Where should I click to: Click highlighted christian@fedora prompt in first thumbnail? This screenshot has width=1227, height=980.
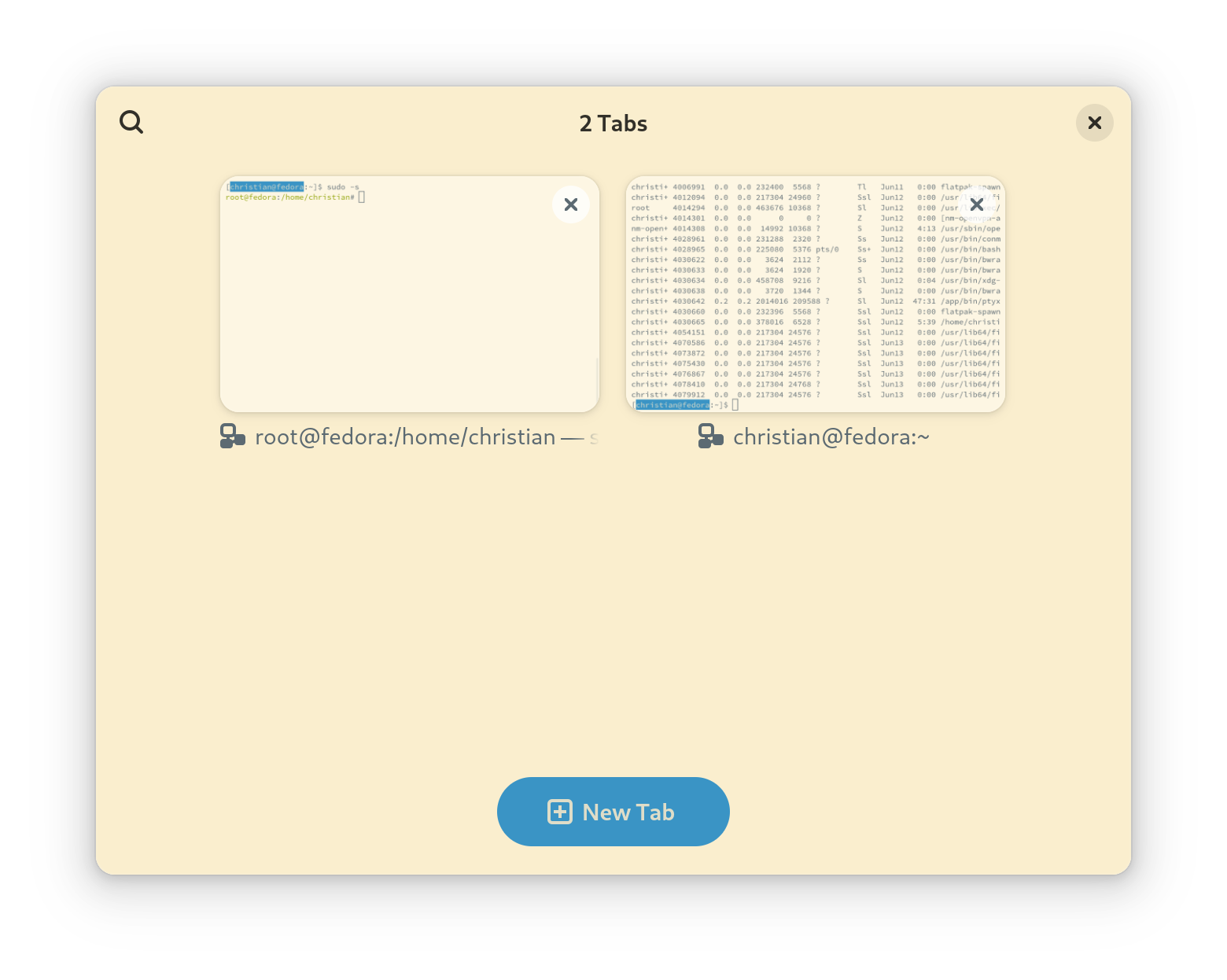pos(267,187)
